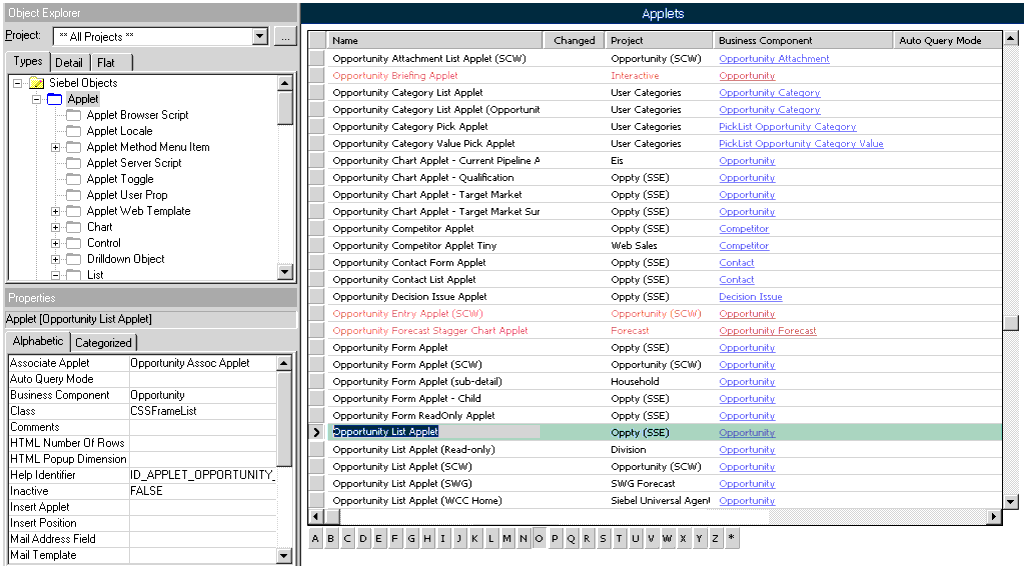Switch to the Flat tab
Viewport: 1024px width, 570px height.
(106, 63)
